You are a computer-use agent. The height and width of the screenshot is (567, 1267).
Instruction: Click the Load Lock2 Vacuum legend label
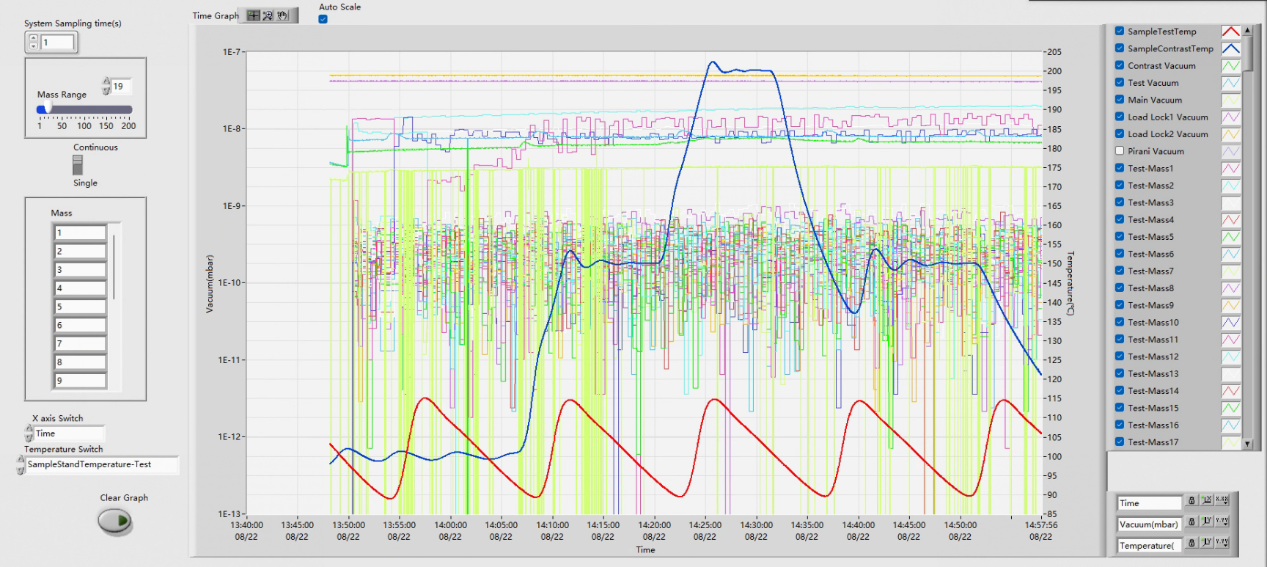click(x=1167, y=134)
